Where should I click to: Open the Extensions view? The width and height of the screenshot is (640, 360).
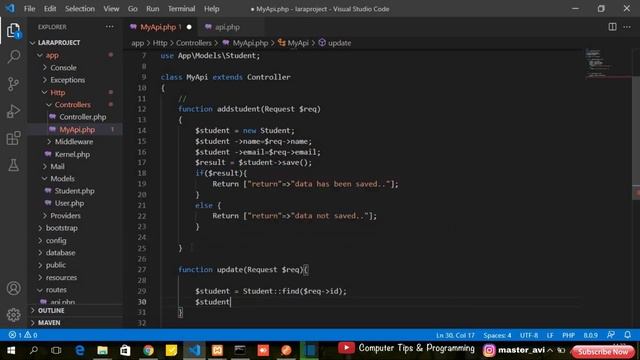[x=13, y=138]
